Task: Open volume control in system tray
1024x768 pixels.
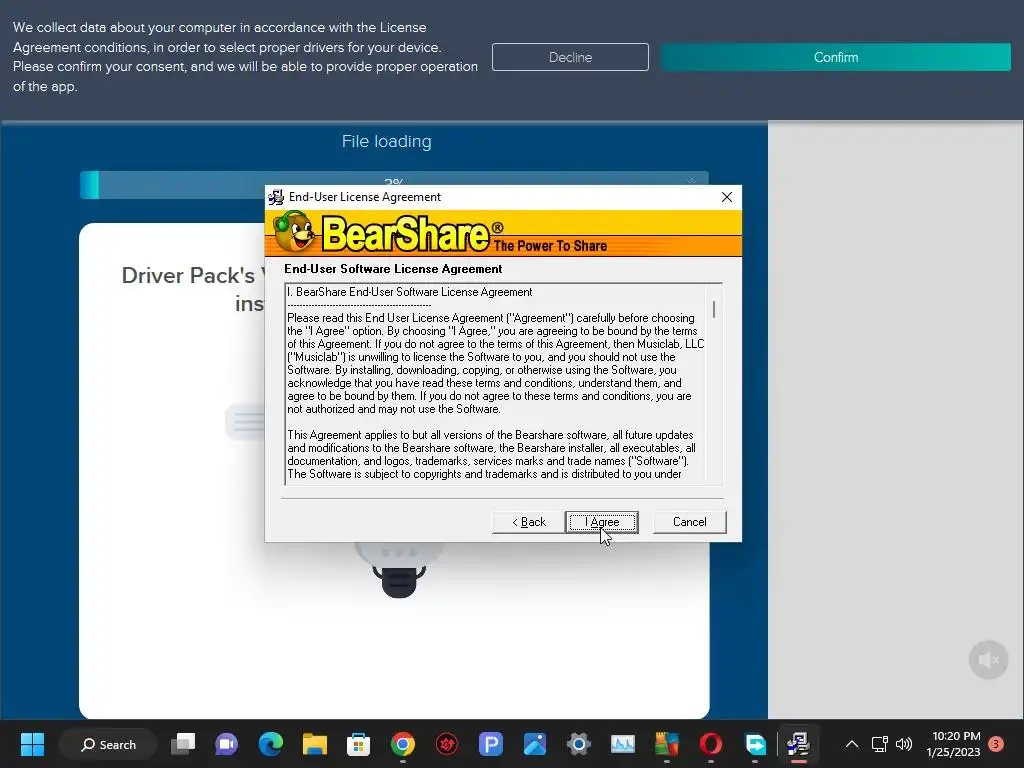Action: click(904, 744)
